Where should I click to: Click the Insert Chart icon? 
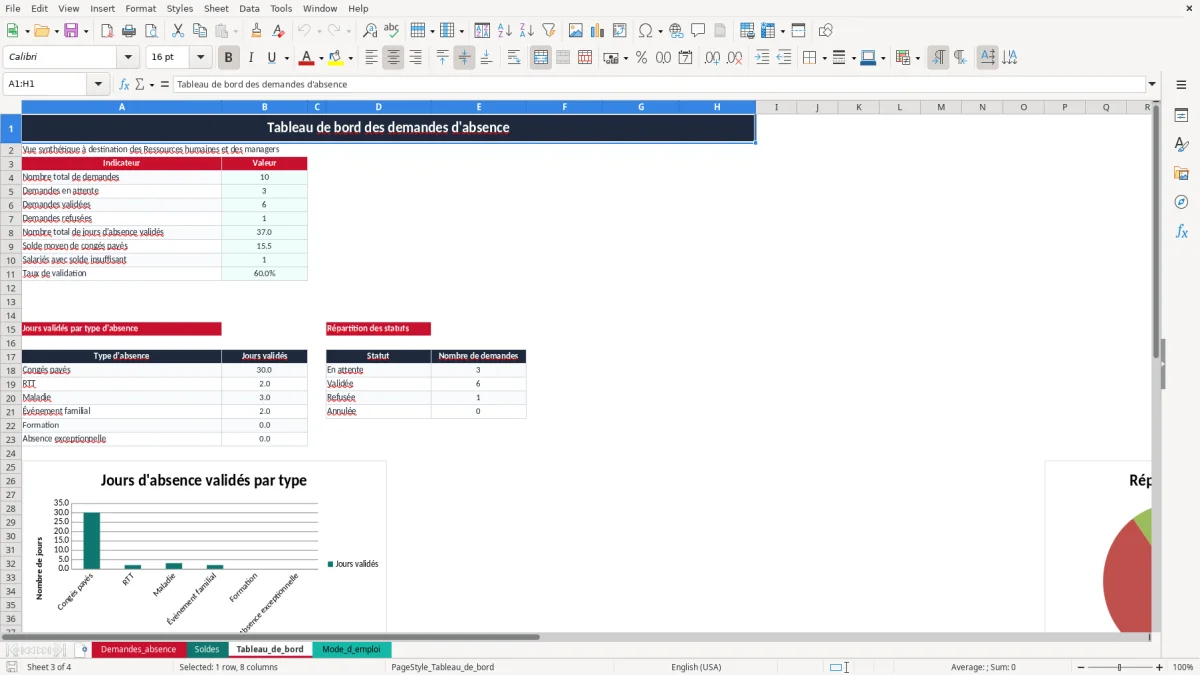598,31
